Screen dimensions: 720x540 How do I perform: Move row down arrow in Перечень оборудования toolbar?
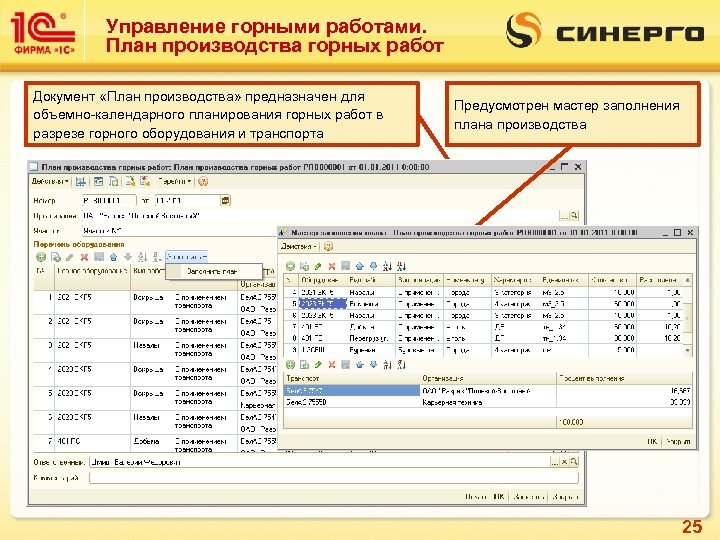click(x=128, y=257)
